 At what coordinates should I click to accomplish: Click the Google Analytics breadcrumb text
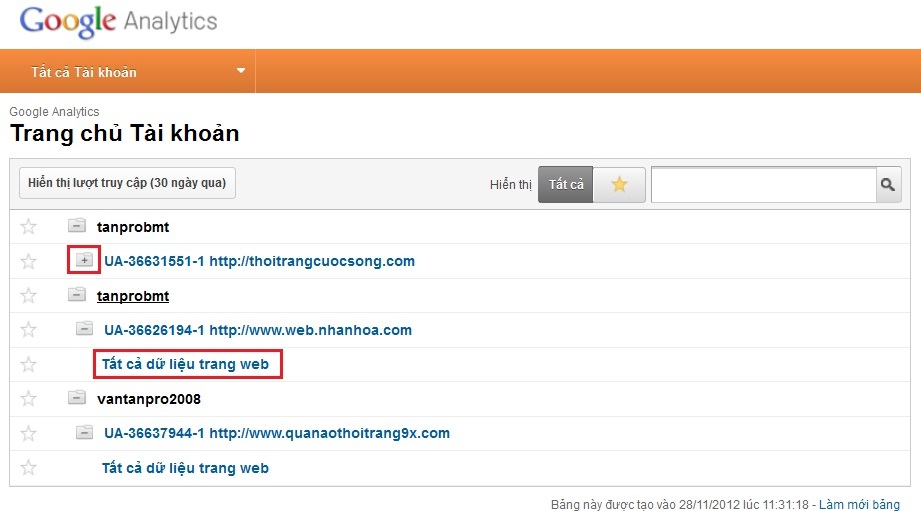[54, 112]
